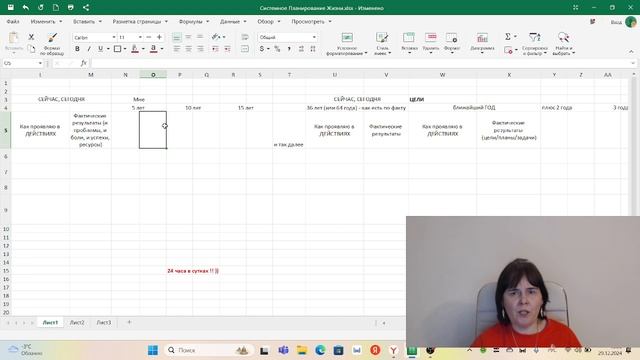The height and width of the screenshot is (360, 640).
Task: Switch to the Лист2 sheet tab
Action: (x=77, y=322)
